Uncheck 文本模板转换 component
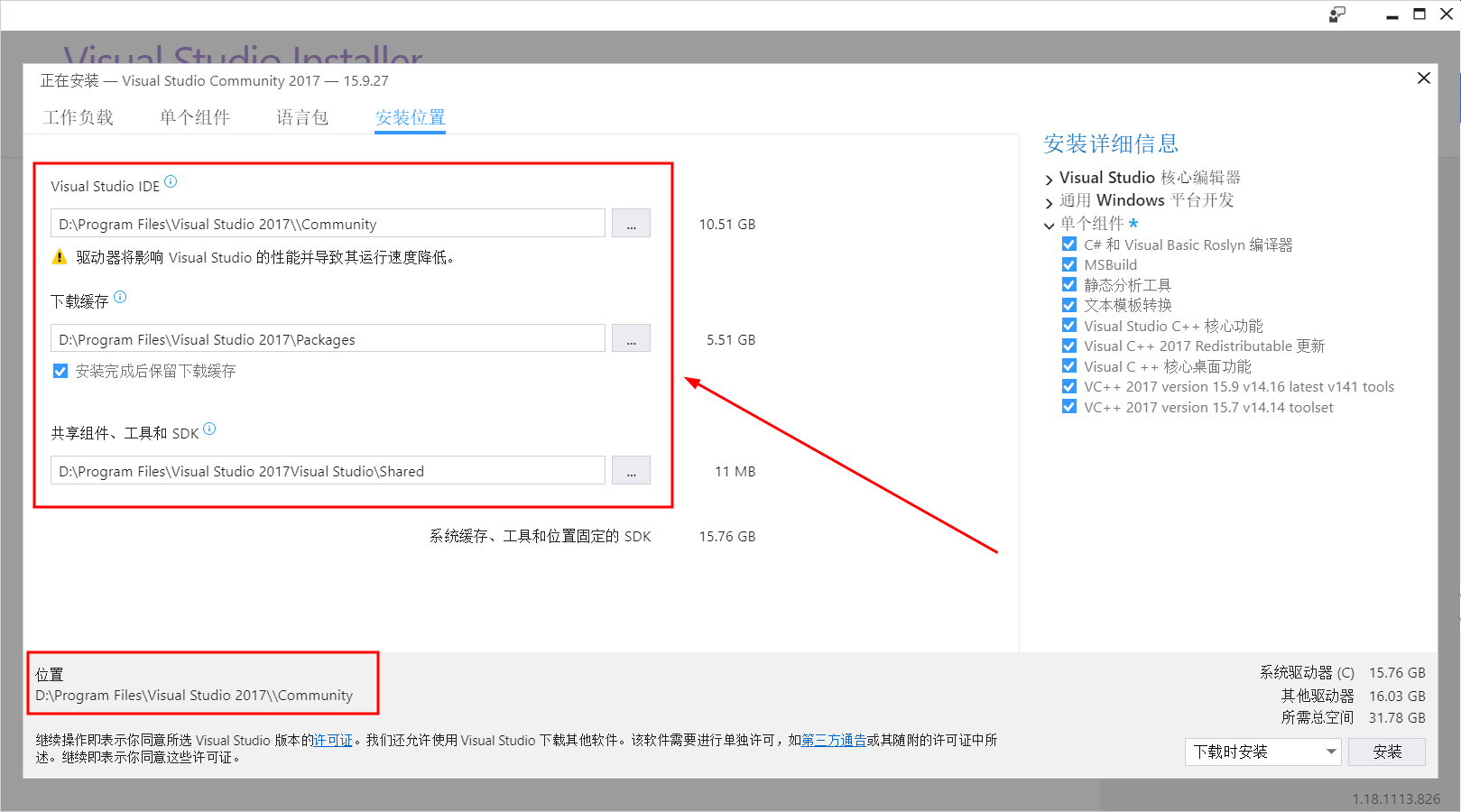Image resolution: width=1461 pixels, height=812 pixels. pyautogui.click(x=1069, y=305)
